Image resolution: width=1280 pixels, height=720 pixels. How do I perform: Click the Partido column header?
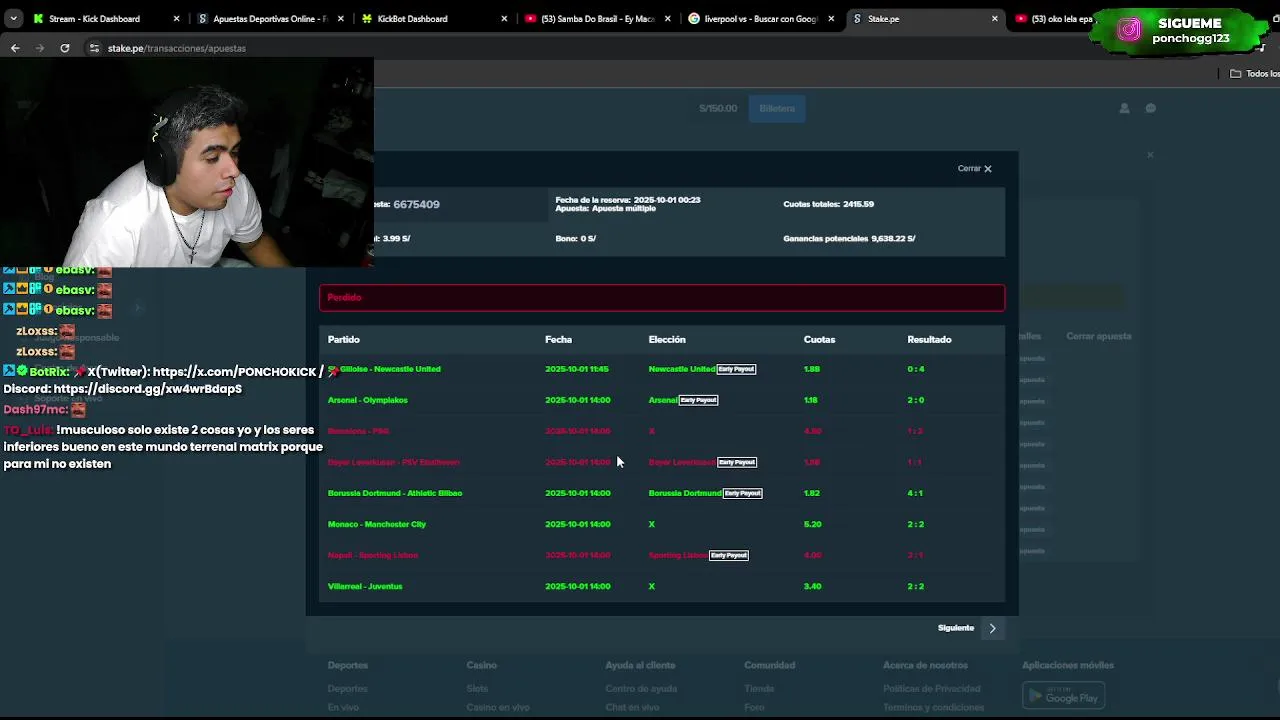[344, 340]
